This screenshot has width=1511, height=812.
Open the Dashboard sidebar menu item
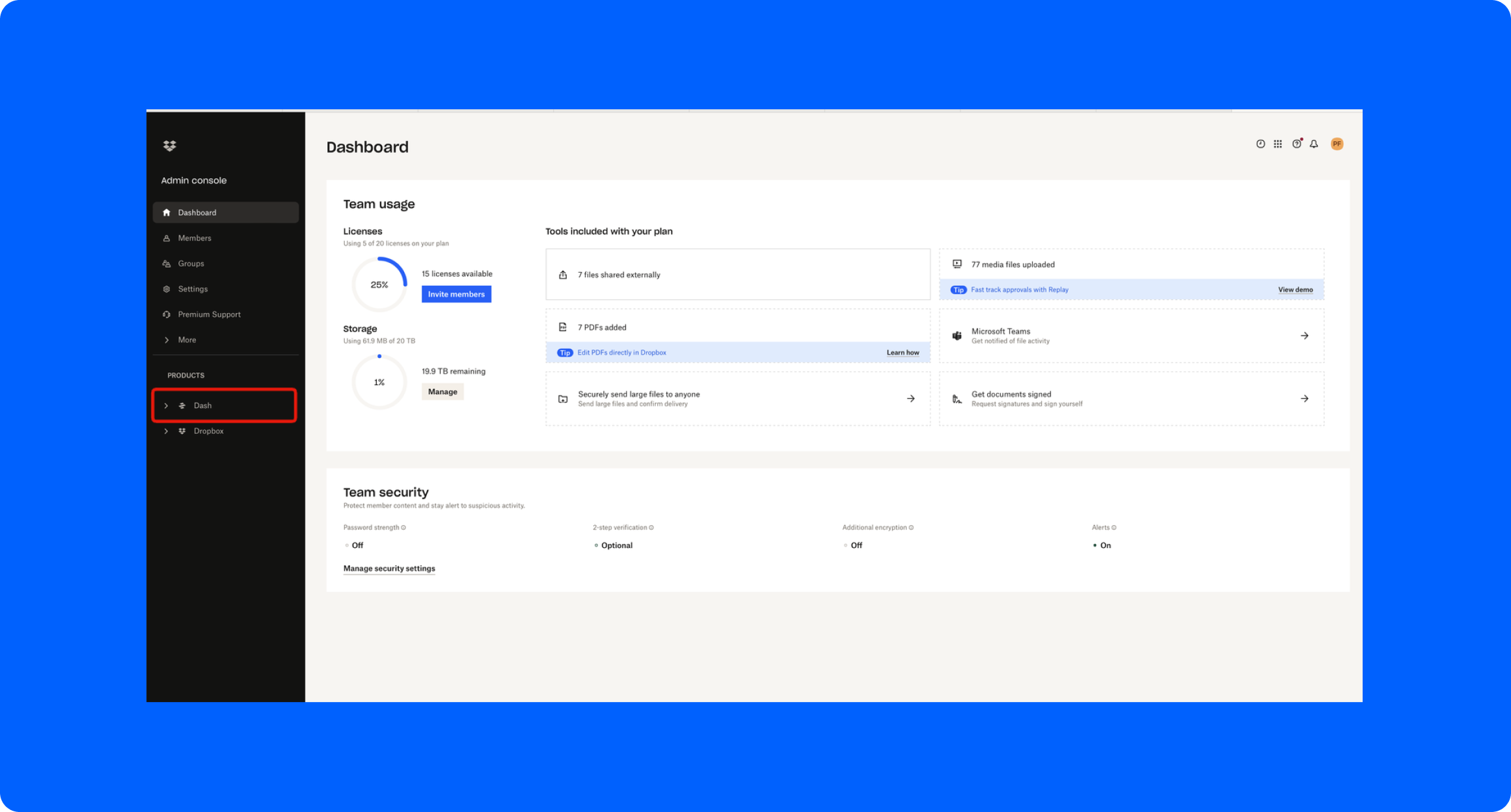click(x=197, y=212)
